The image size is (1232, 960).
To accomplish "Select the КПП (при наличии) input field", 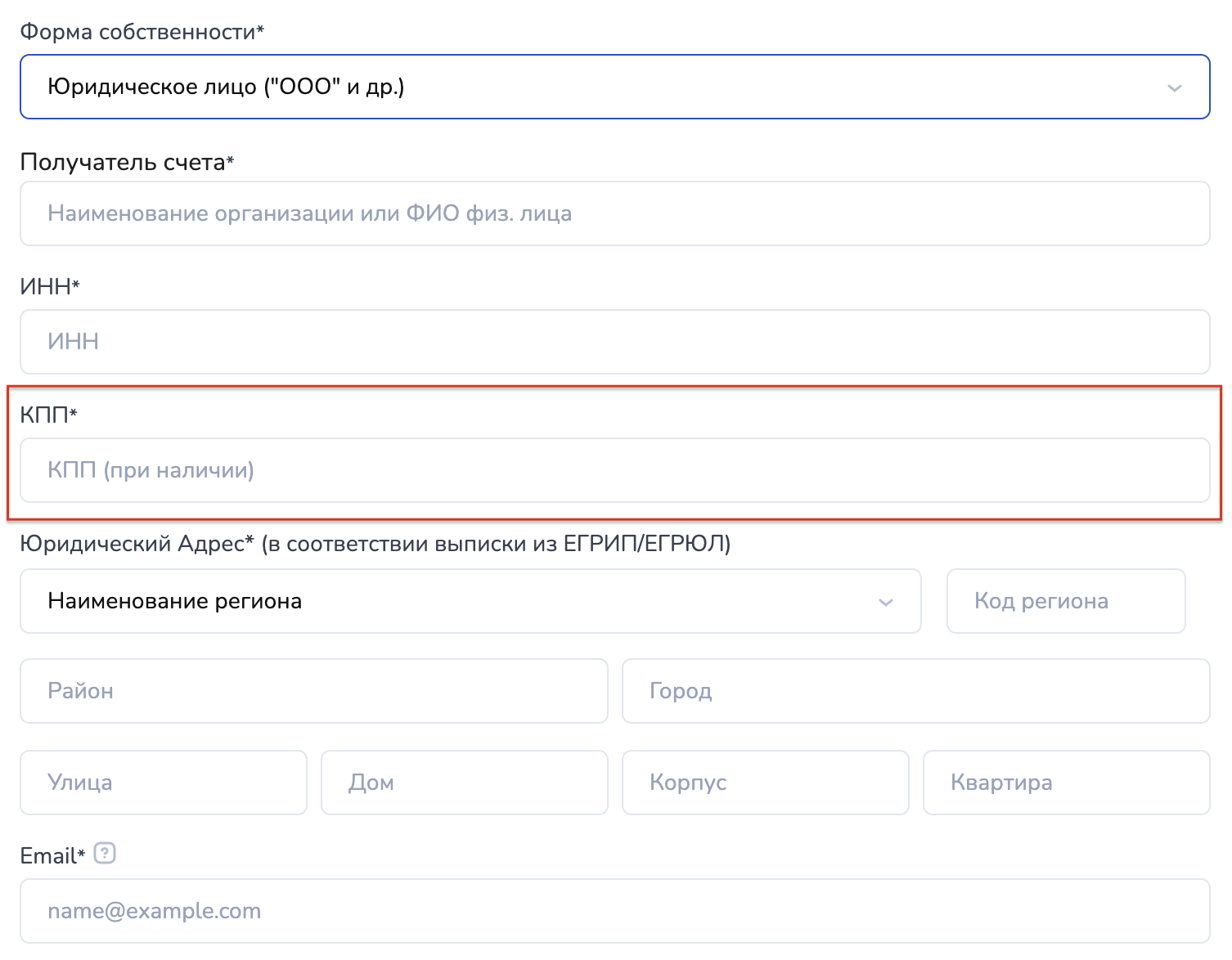I will [614, 470].
